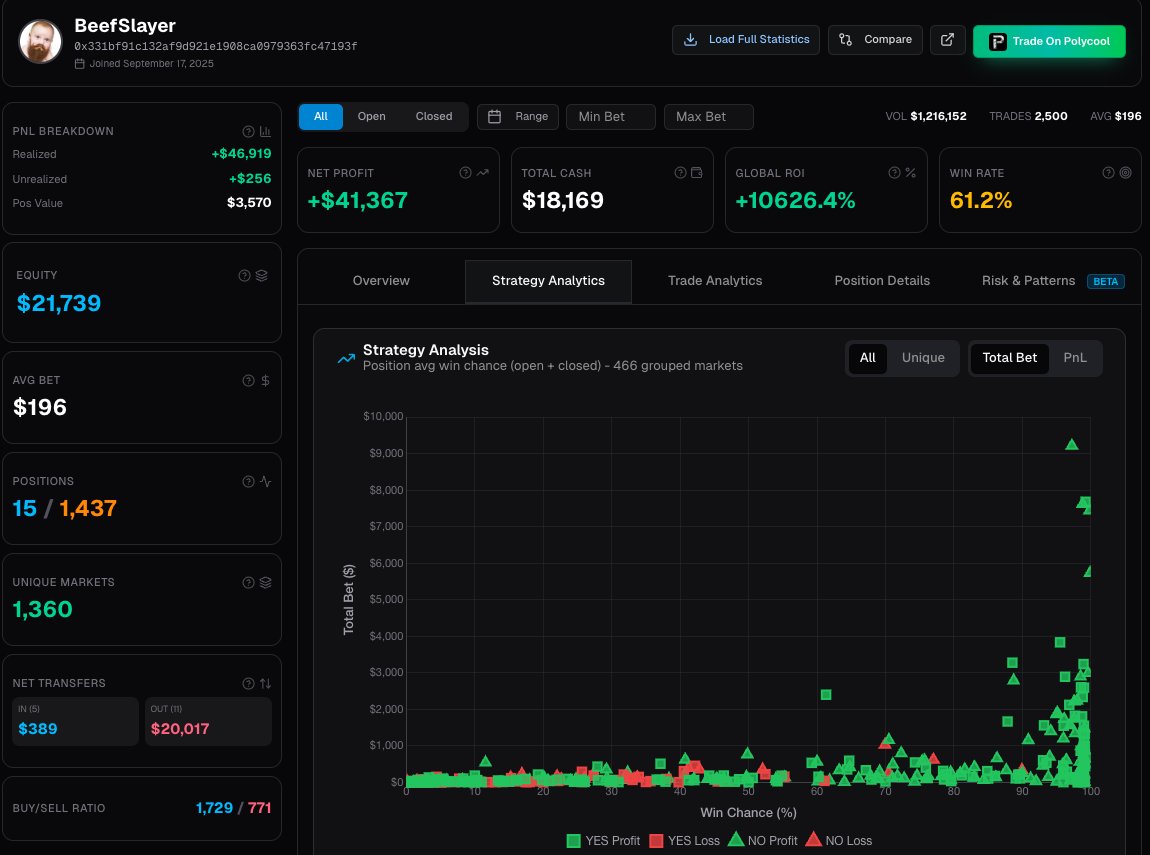Open the calendar icon on the Range filter
The image size is (1150, 855).
coord(494,116)
